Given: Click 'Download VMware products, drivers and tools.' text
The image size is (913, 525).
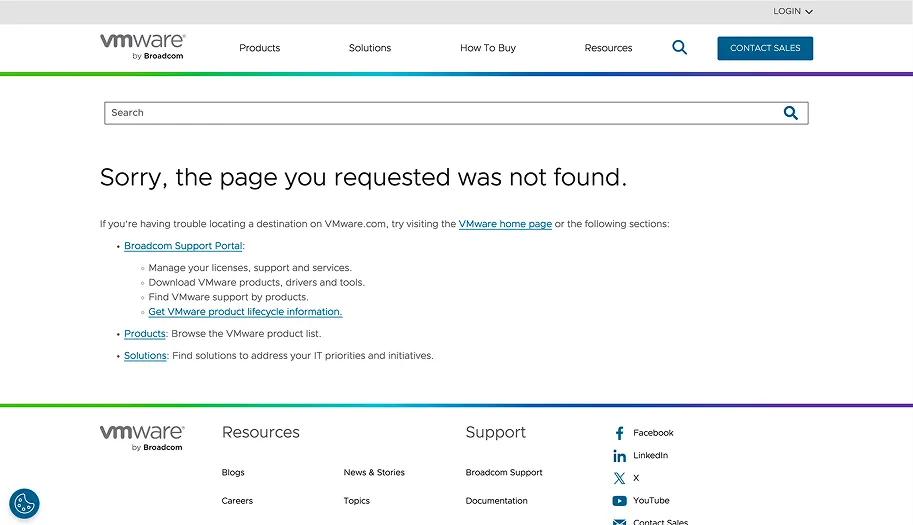Looking at the screenshot, I should [x=256, y=282].
